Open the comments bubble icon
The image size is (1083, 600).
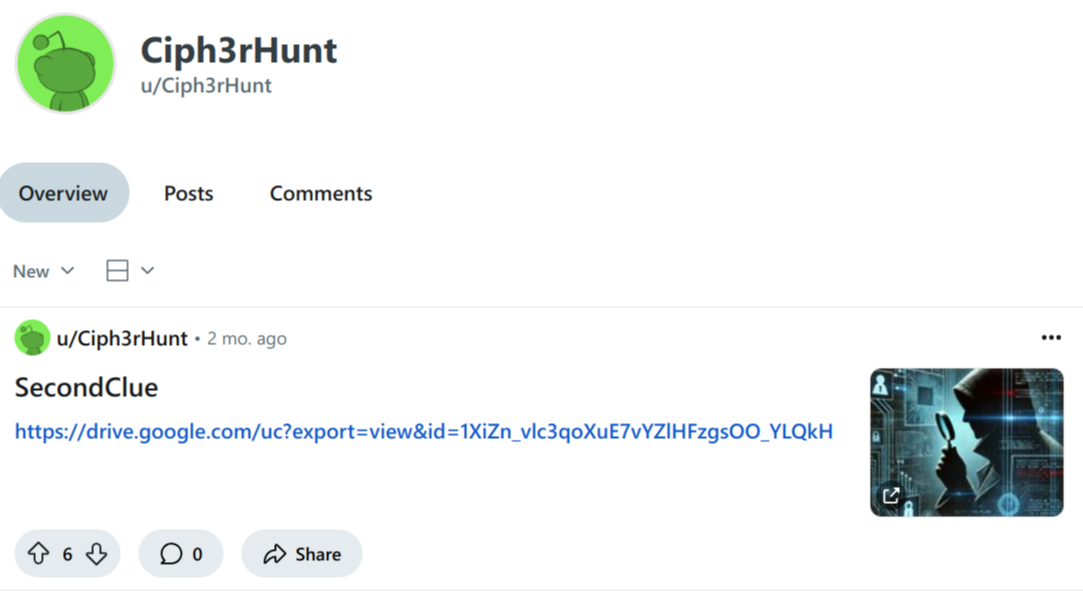pos(171,554)
